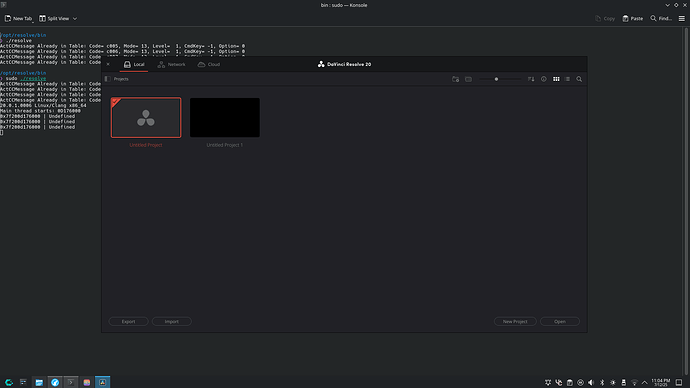Click the Untitled Project name label
Viewport: 690px width, 388px height.
146,145
